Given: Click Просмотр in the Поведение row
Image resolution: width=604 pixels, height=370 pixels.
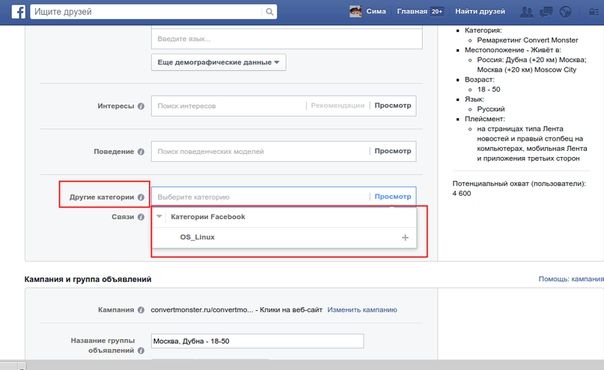Looking at the screenshot, I should click(x=393, y=151).
